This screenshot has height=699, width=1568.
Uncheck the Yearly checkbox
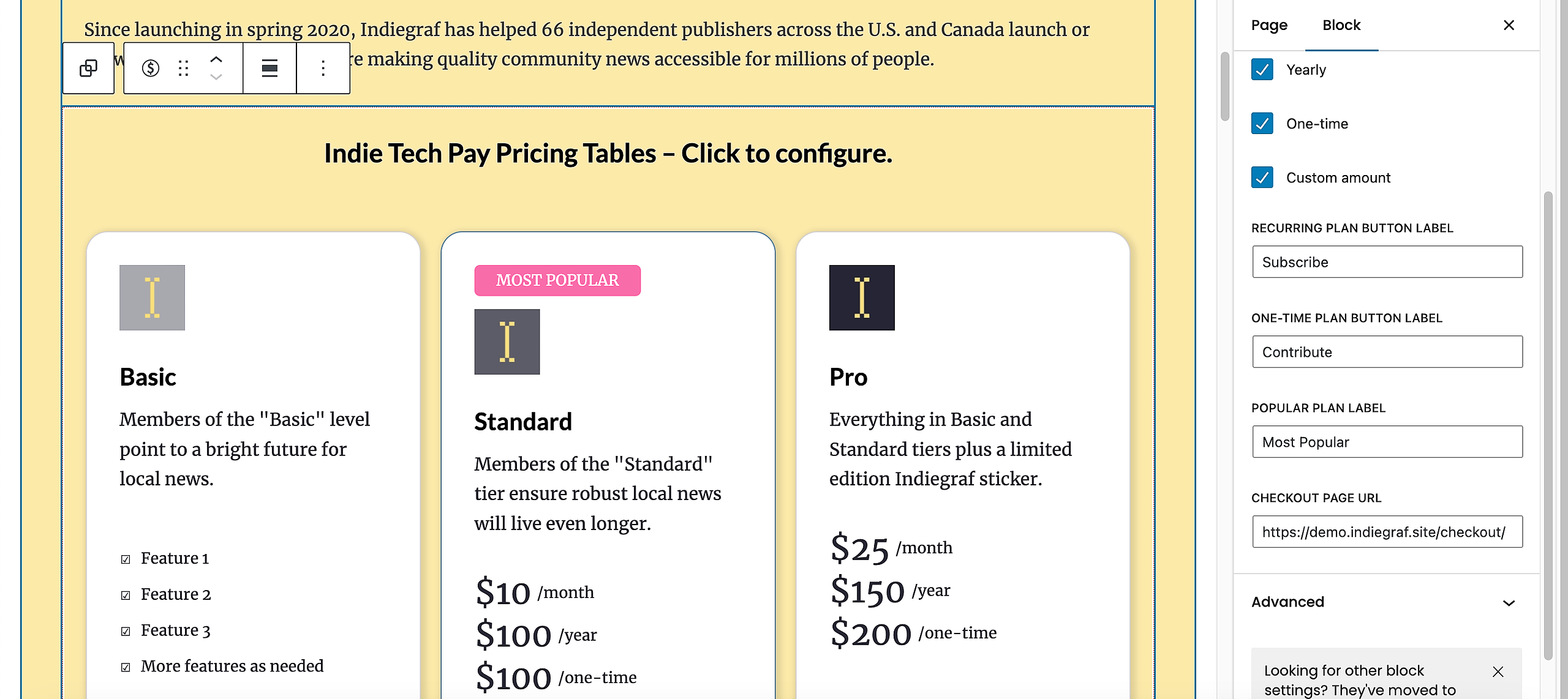(x=1262, y=70)
